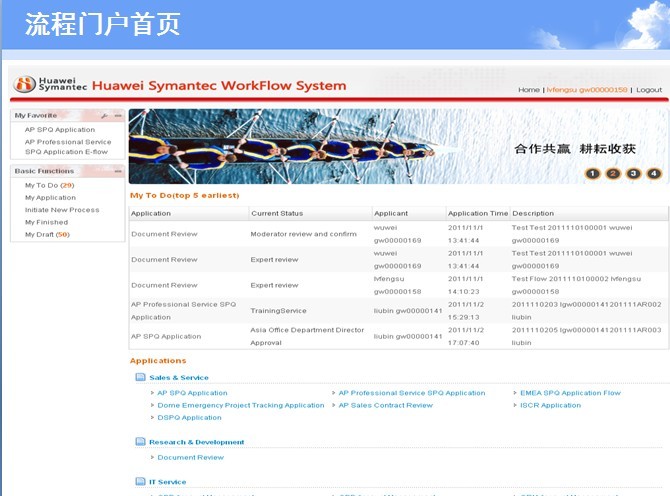Switch banner to slide 1
The height and width of the screenshot is (496, 670).
click(592, 173)
